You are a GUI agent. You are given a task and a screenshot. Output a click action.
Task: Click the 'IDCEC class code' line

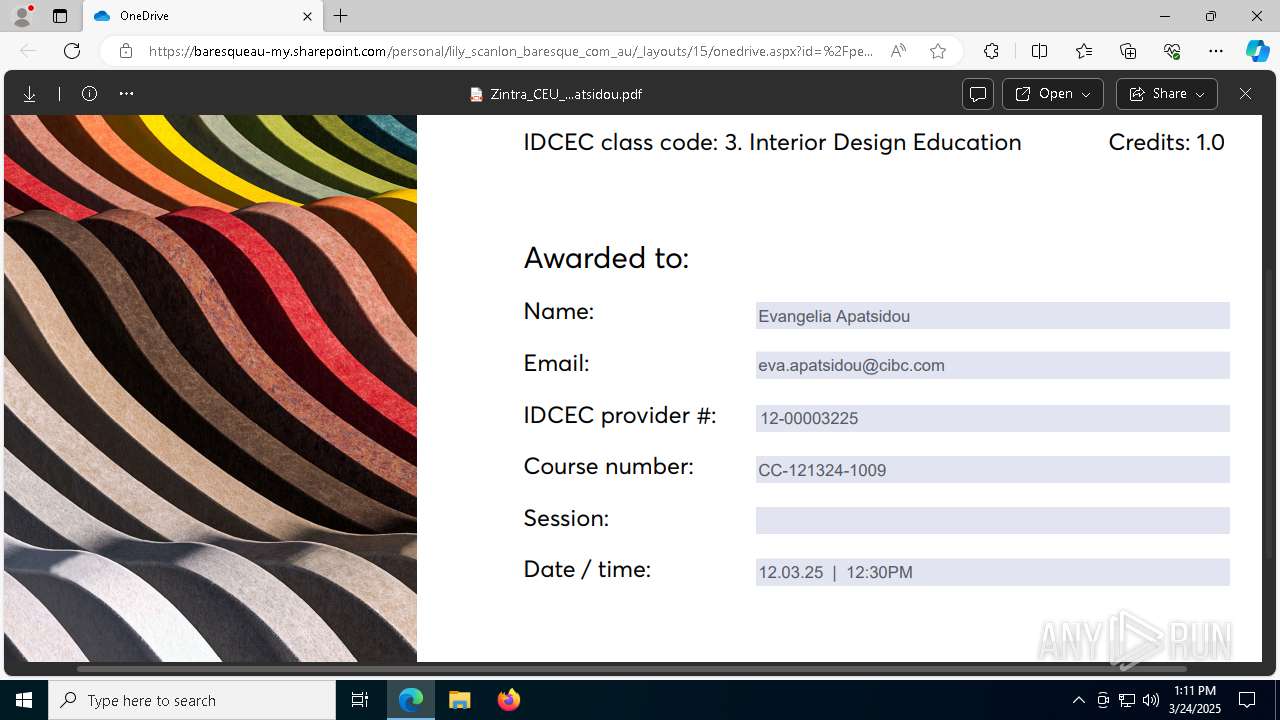point(772,142)
